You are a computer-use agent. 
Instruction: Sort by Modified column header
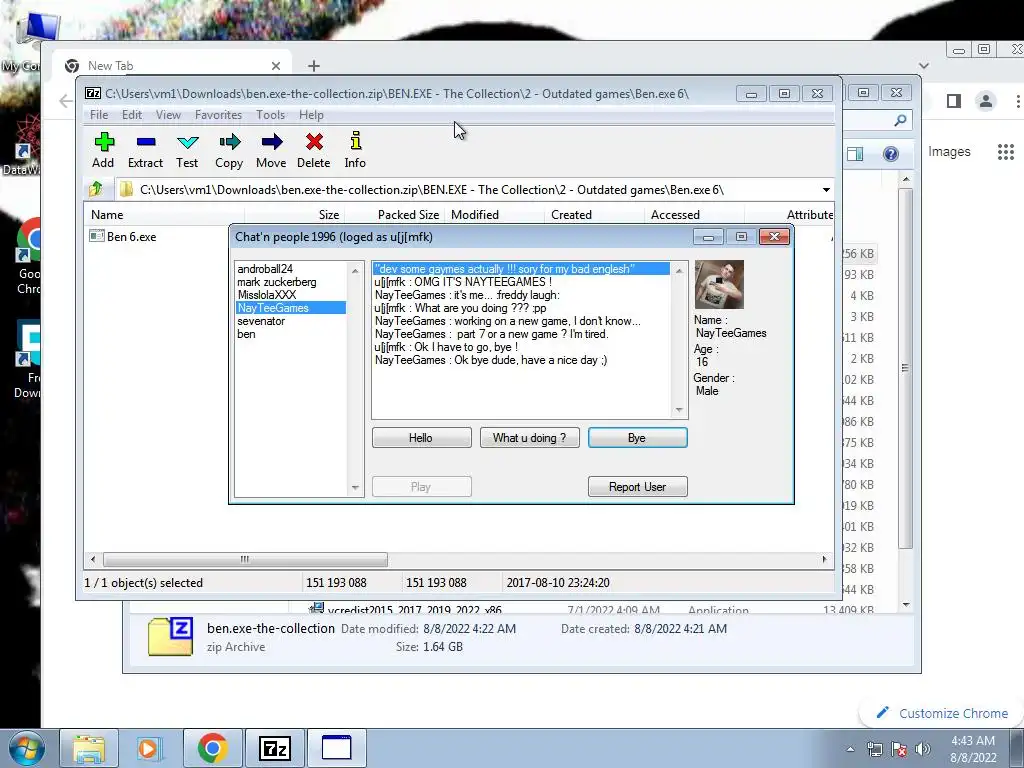pos(494,214)
